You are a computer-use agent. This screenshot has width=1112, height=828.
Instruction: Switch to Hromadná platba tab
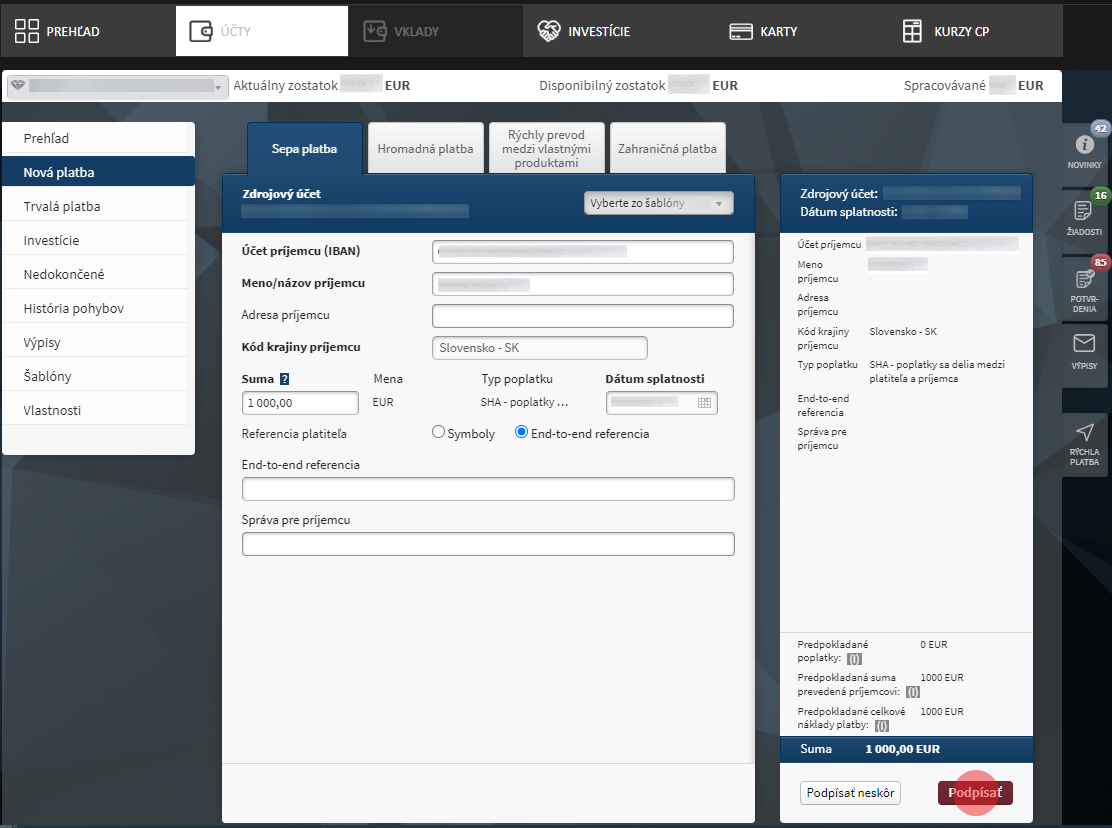click(x=425, y=149)
